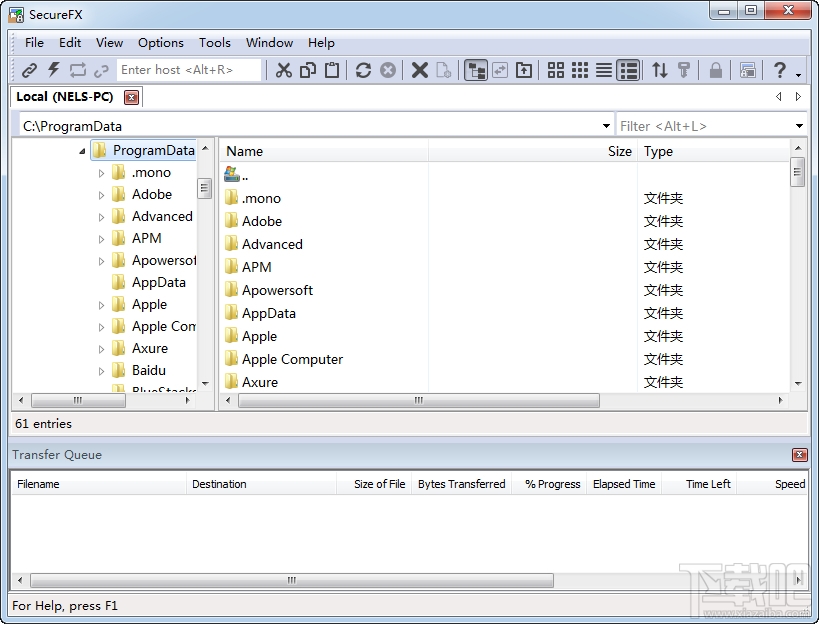The height and width of the screenshot is (624, 819).
Task: Click the Destination column header in queue
Action: (x=261, y=484)
